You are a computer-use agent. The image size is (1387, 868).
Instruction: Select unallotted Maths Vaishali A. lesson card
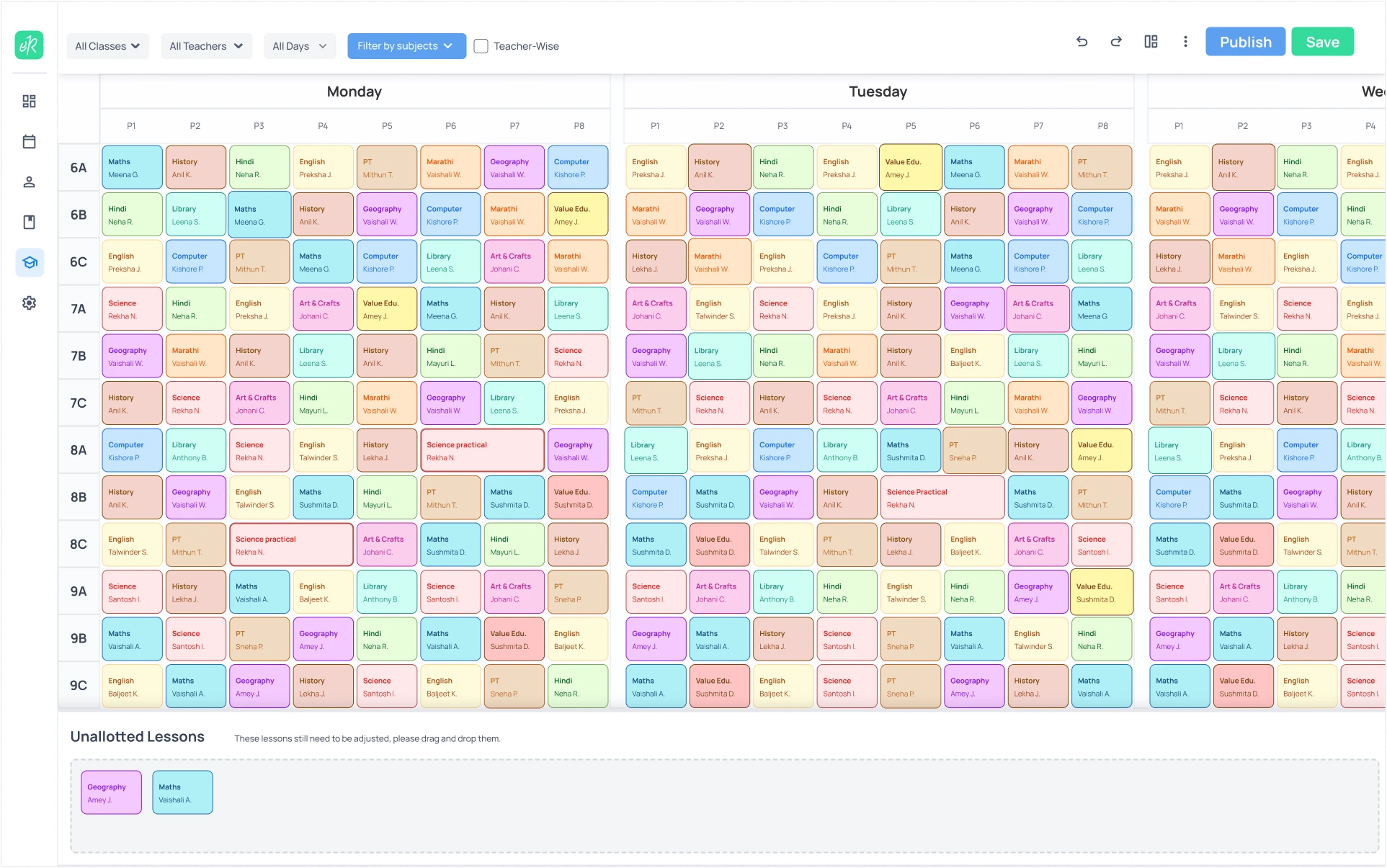point(183,792)
